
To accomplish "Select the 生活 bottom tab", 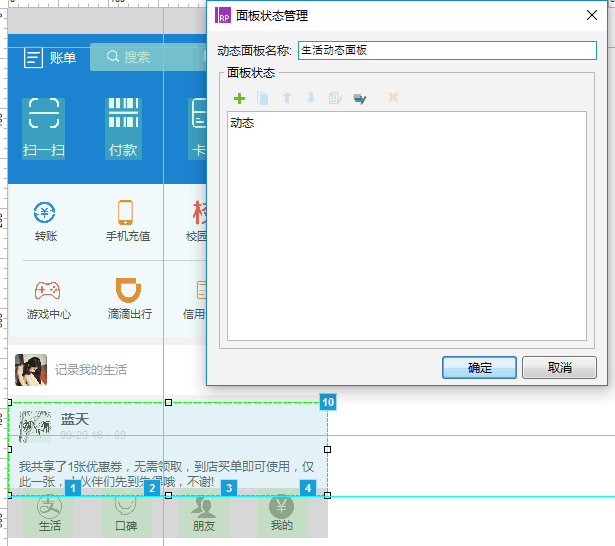I will 49,514.
